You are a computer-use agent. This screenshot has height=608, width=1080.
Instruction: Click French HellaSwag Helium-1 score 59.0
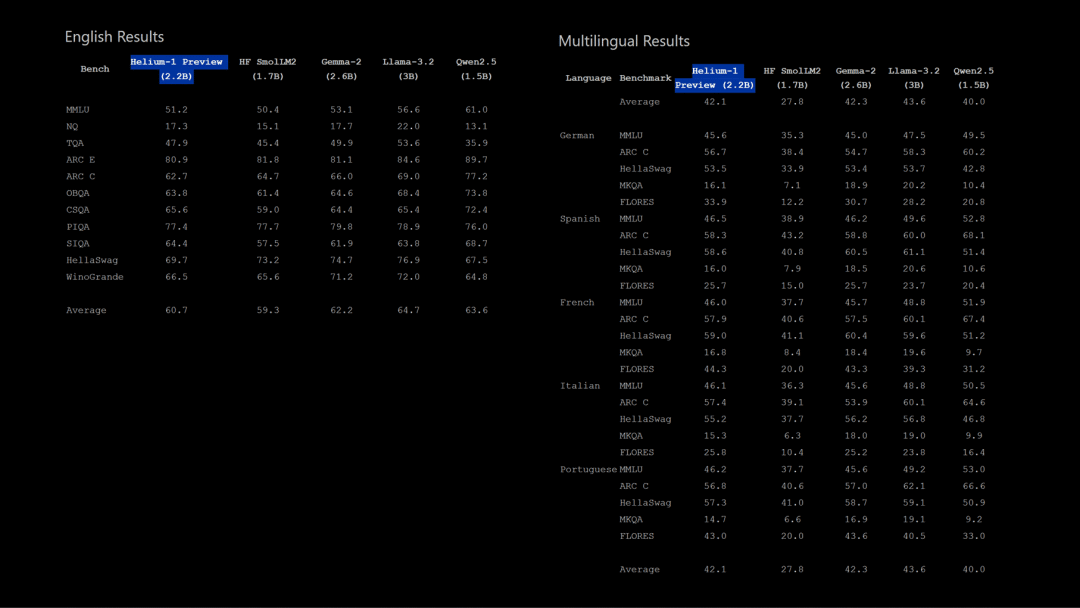tap(715, 336)
